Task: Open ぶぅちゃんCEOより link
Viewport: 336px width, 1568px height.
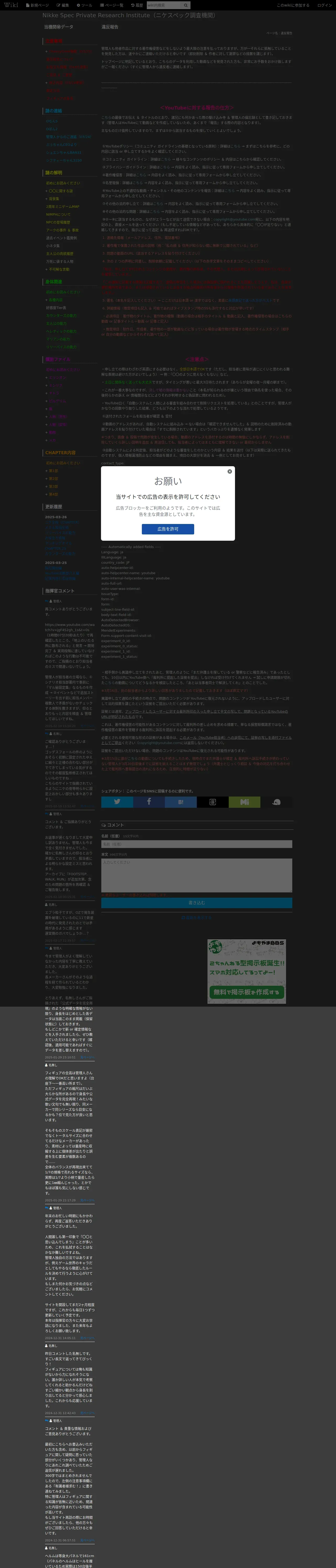Action: pos(61,145)
